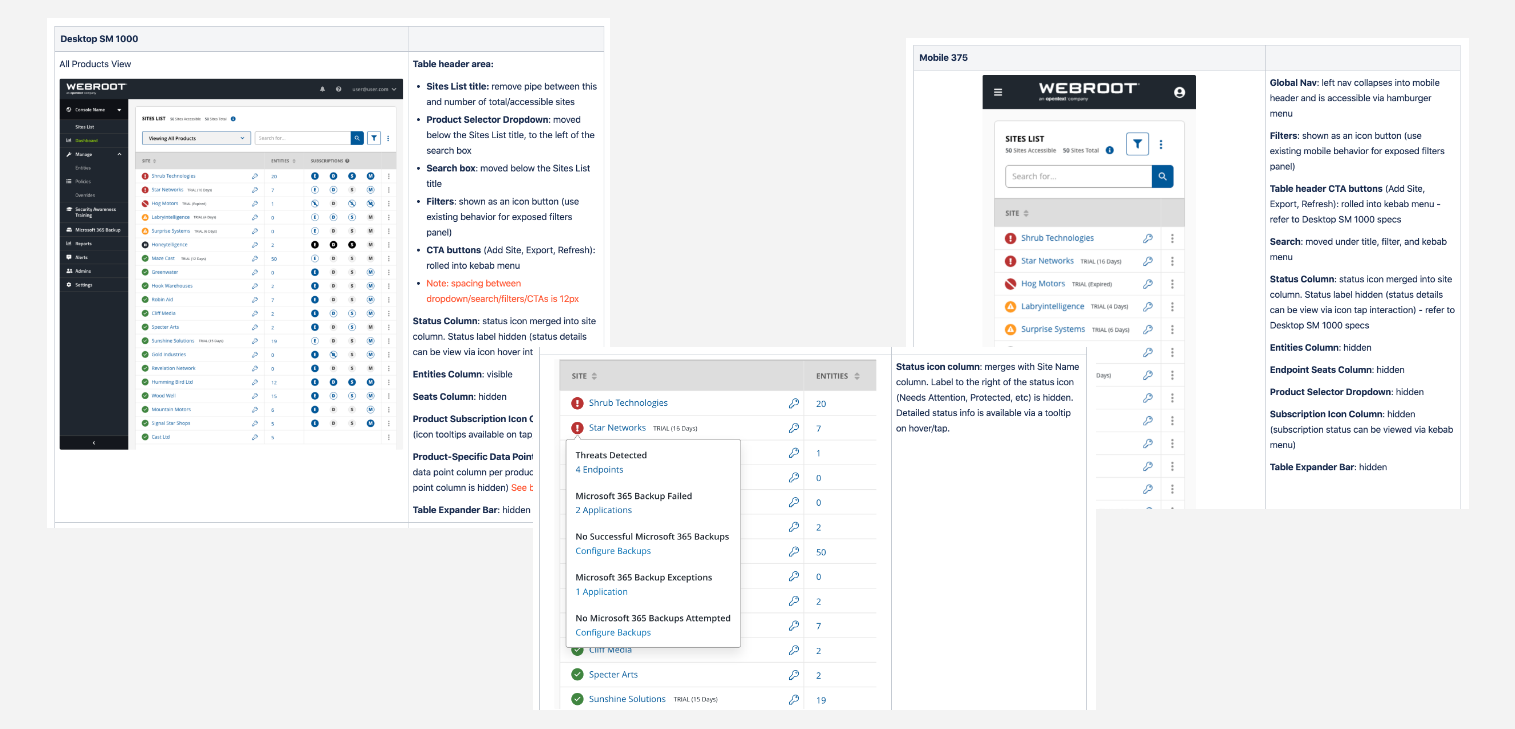Image resolution: width=1515 pixels, height=729 pixels.
Task: Click red status icon of Star Networks mobile row
Action: 1011,261
